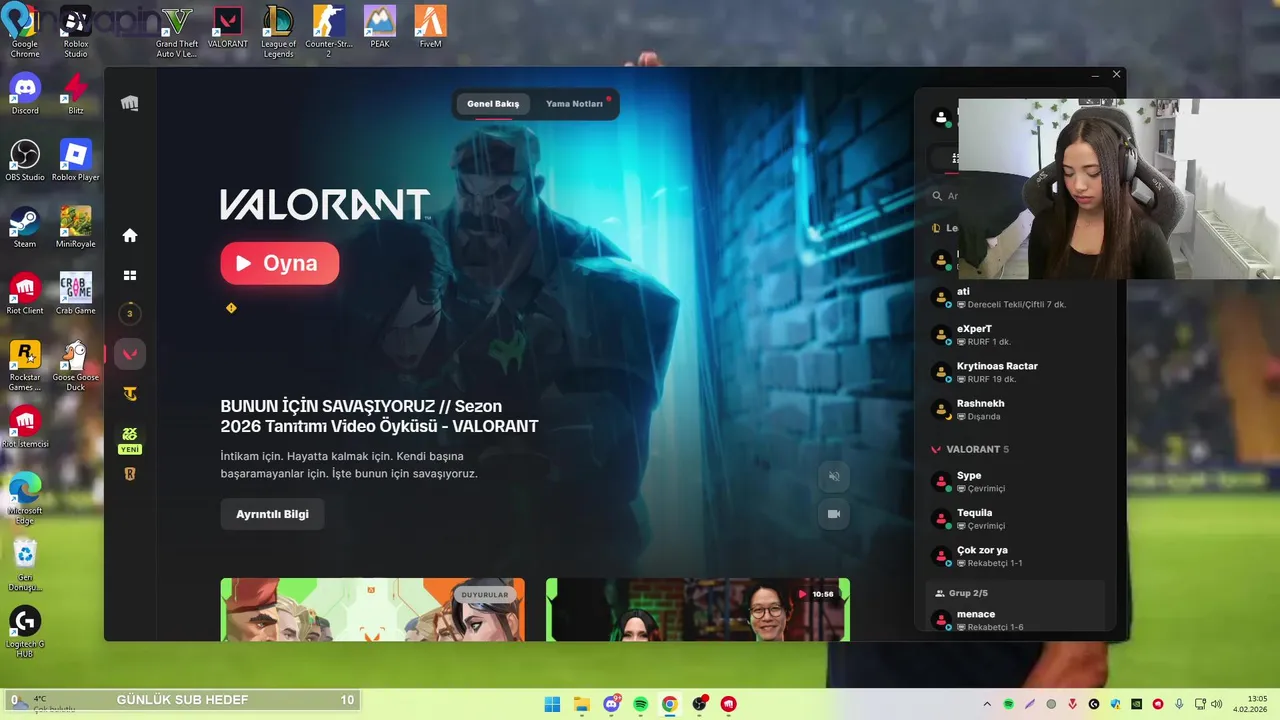Open Spotify from the taskbar

641,704
